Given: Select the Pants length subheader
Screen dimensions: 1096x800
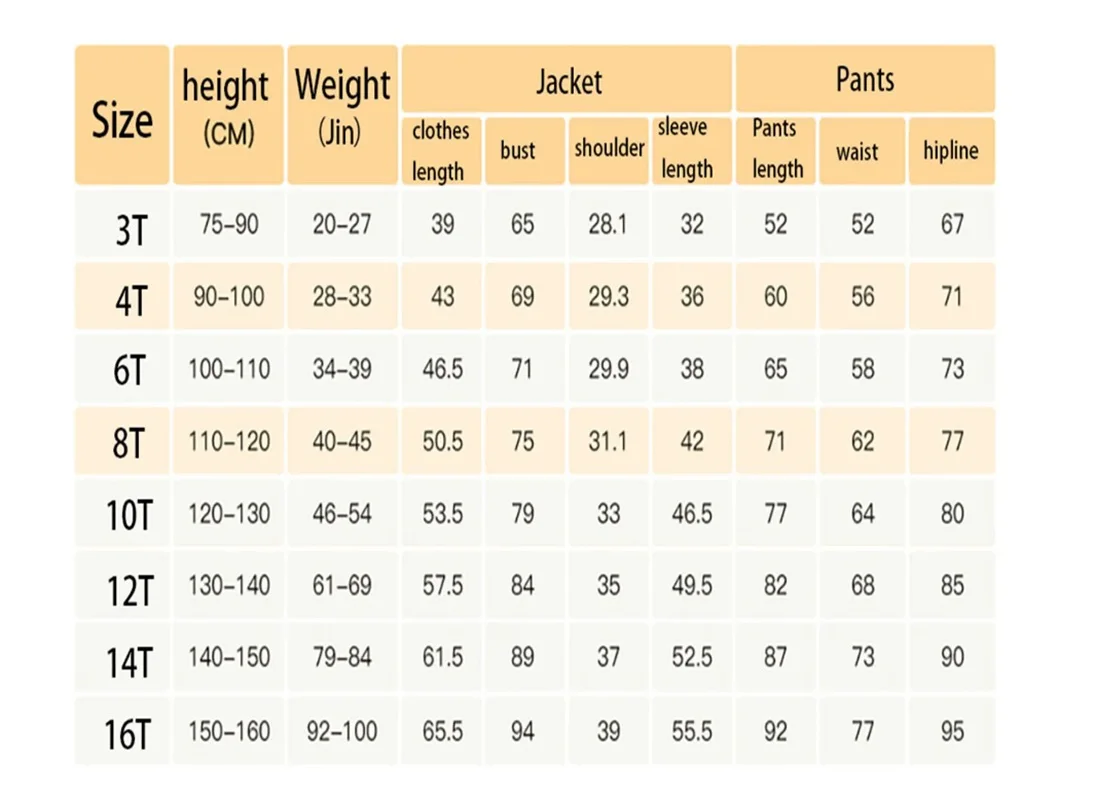Looking at the screenshot, I should pos(777,149).
